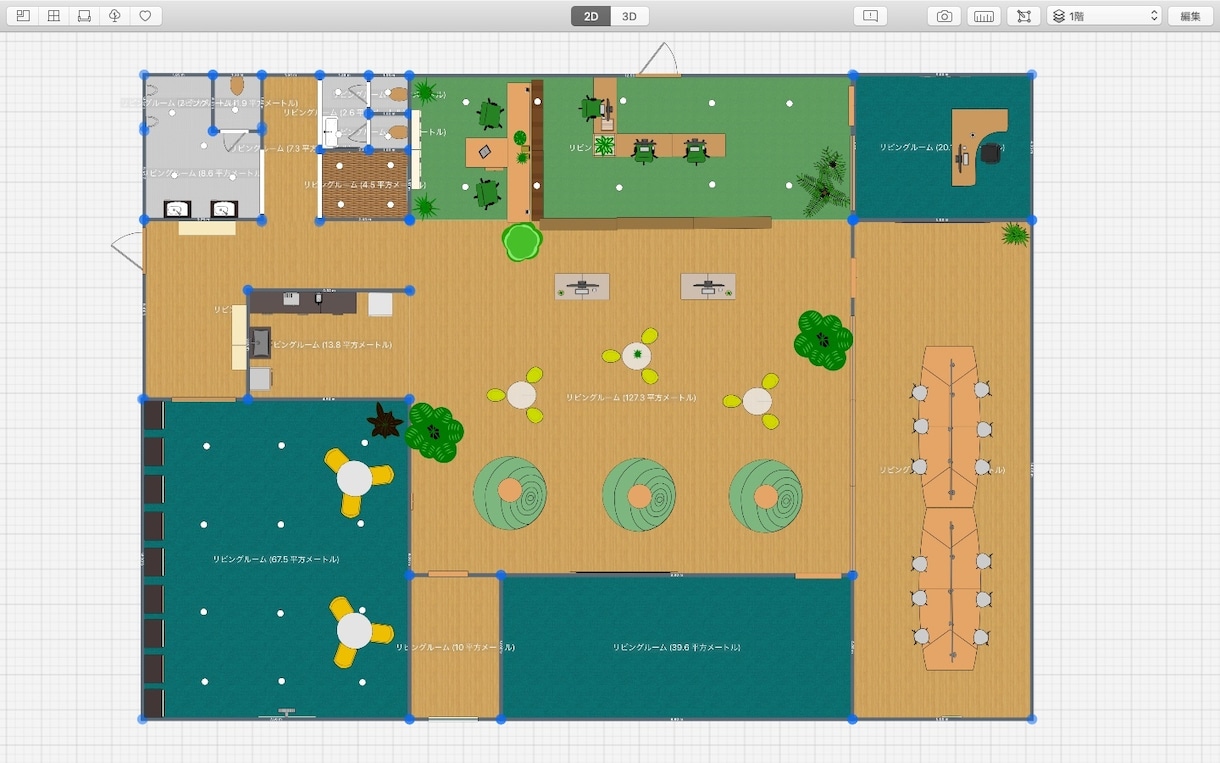Open the 1階 floor level dropdown
The image size is (1220, 763).
pyautogui.click(x=1104, y=16)
